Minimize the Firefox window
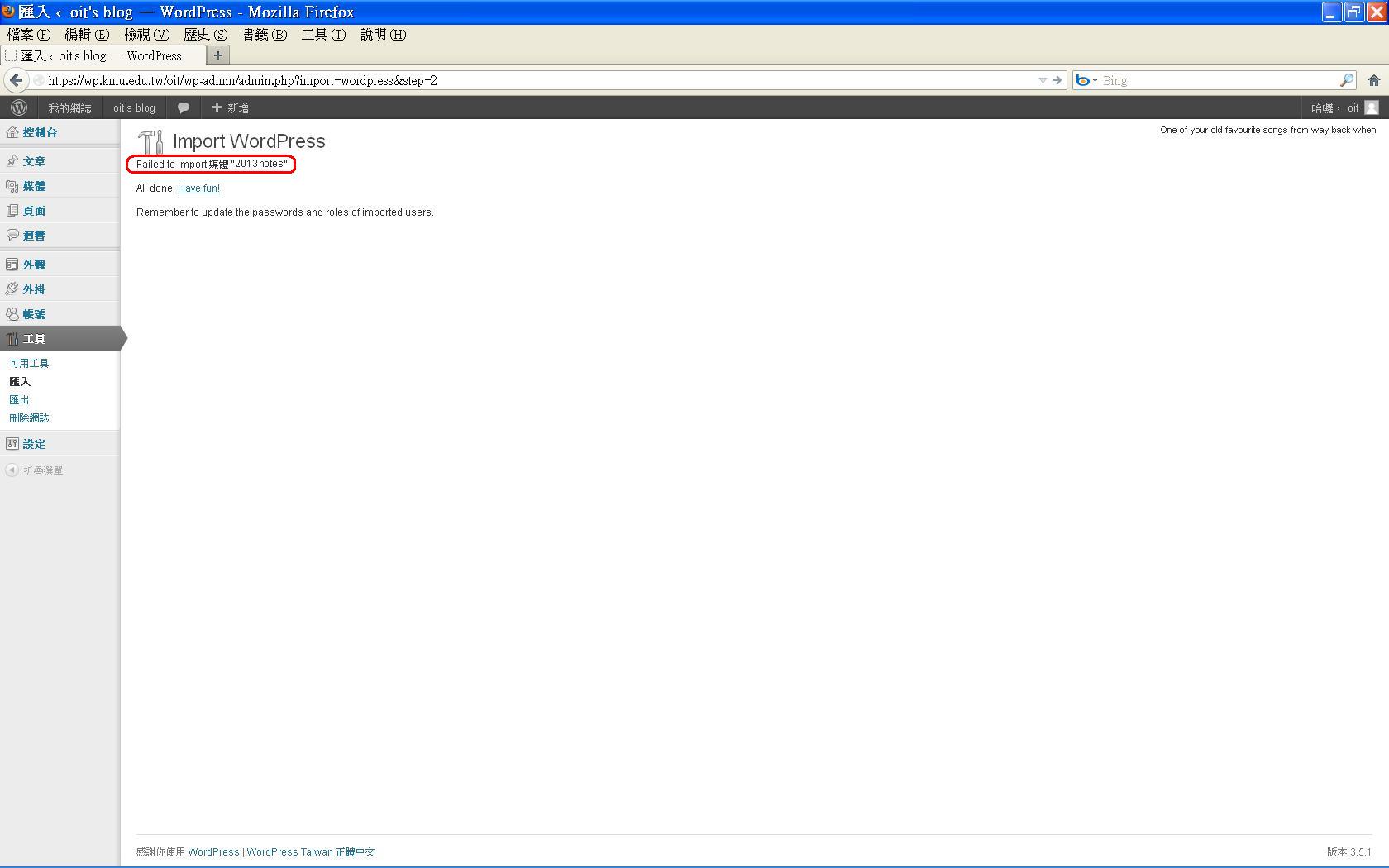 [x=1331, y=12]
